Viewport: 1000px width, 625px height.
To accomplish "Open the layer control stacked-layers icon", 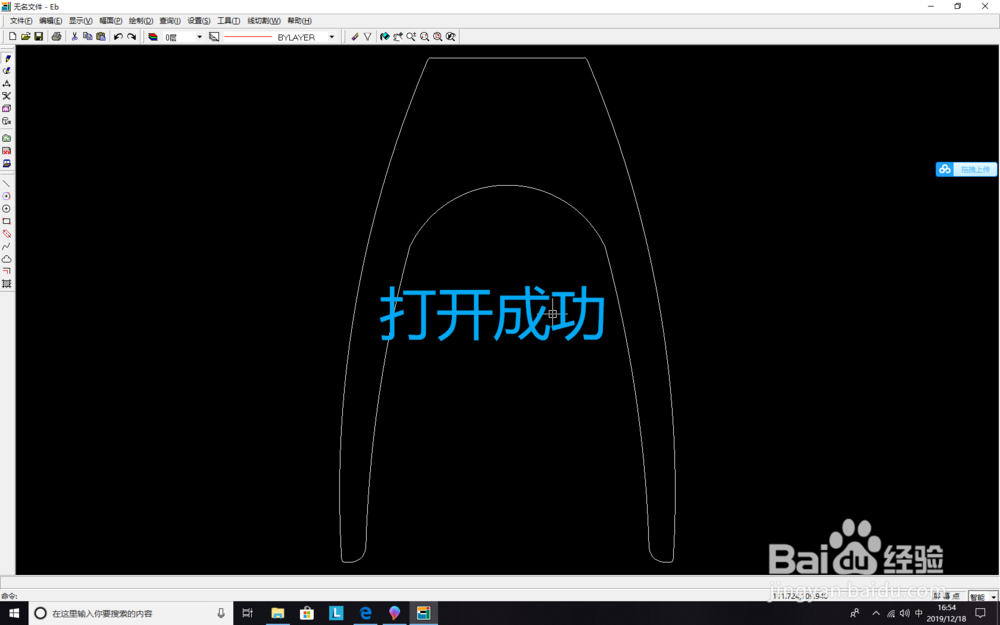I will click(153, 37).
